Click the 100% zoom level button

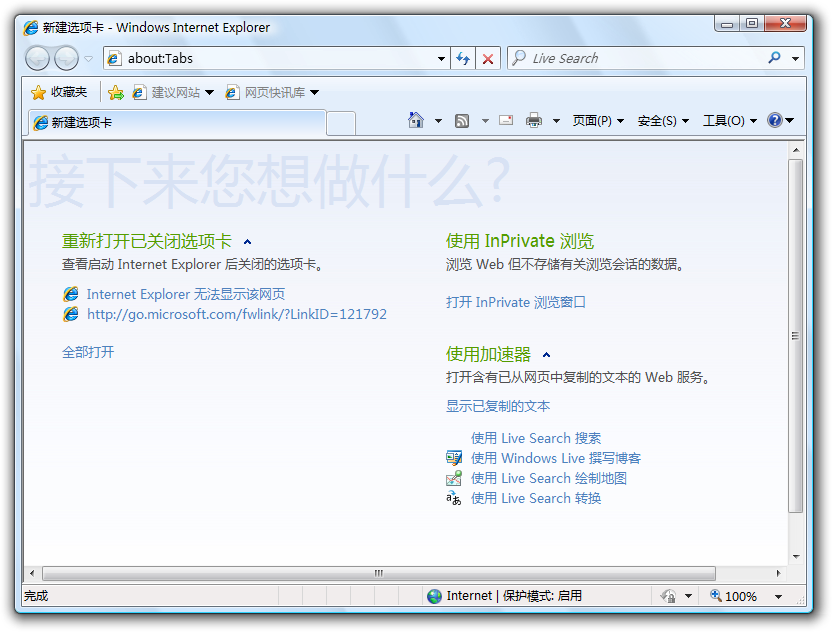[733, 596]
